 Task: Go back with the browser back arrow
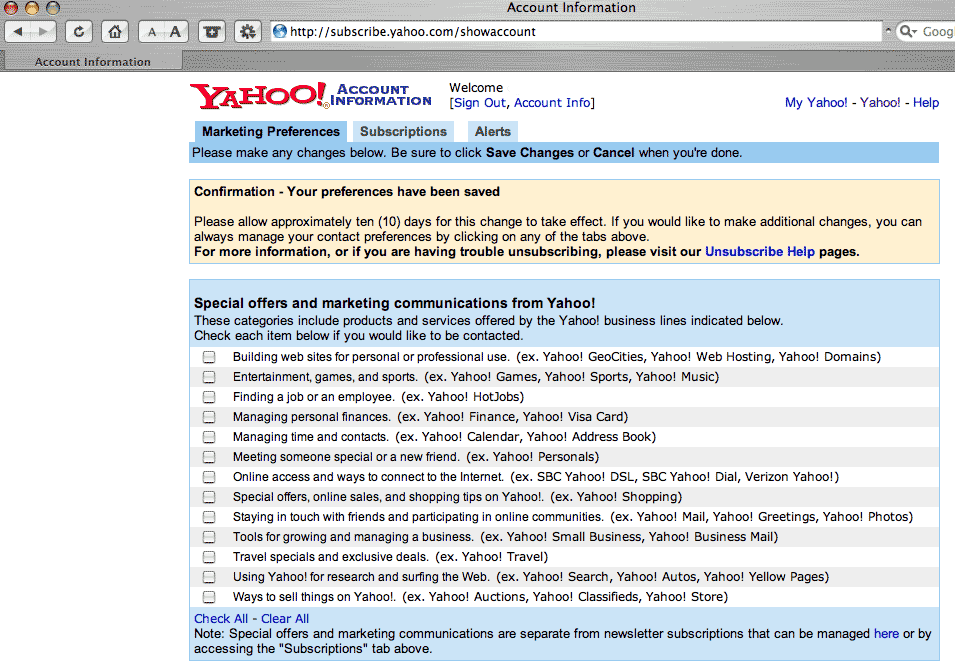coord(18,32)
